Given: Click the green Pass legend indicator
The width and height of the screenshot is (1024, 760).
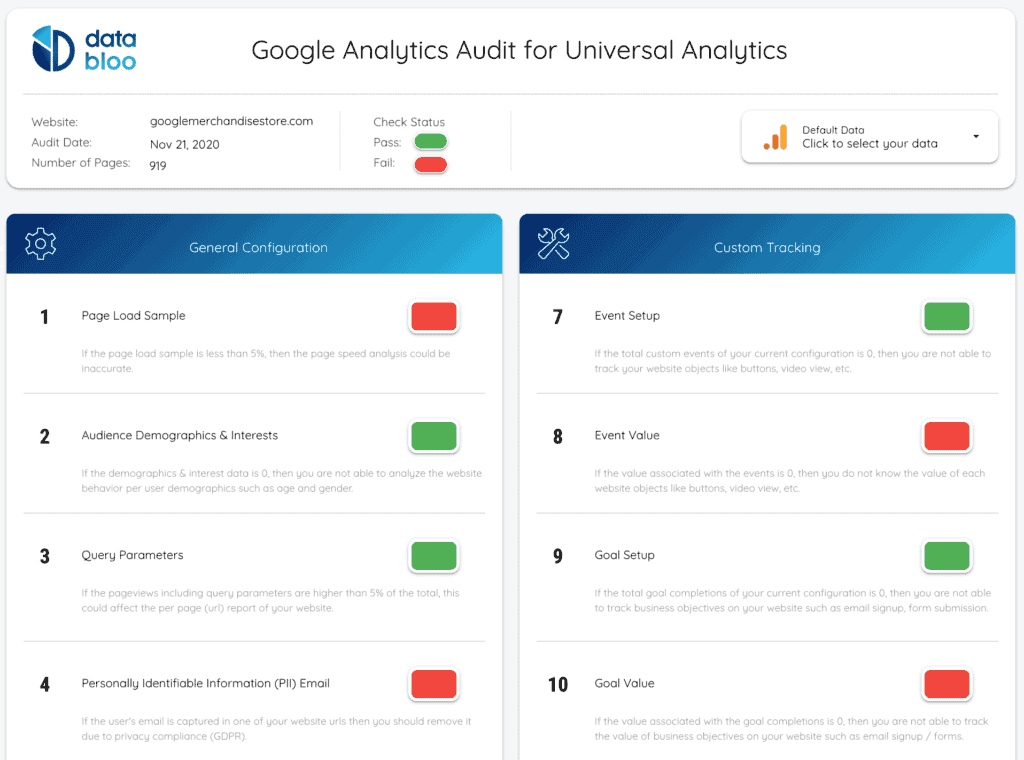Looking at the screenshot, I should [430, 142].
